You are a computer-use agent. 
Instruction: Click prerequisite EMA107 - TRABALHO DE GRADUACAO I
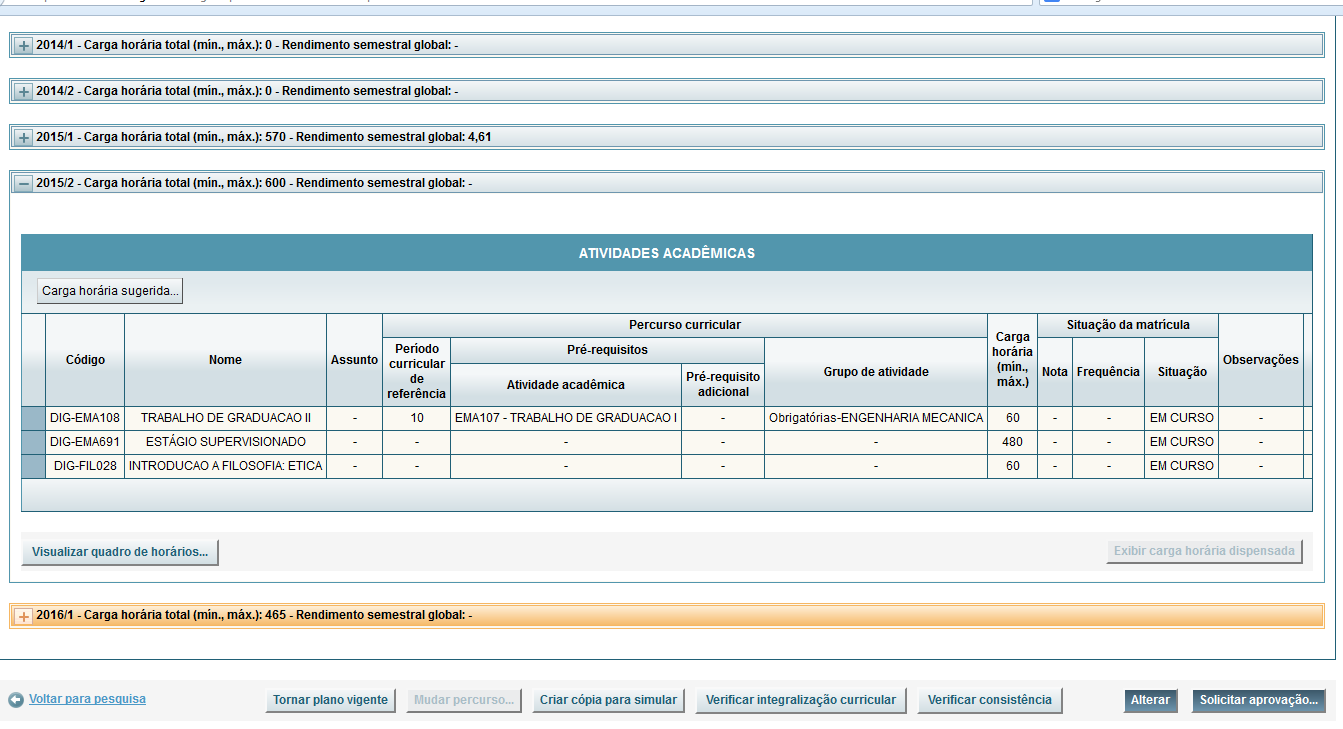[x=566, y=418]
